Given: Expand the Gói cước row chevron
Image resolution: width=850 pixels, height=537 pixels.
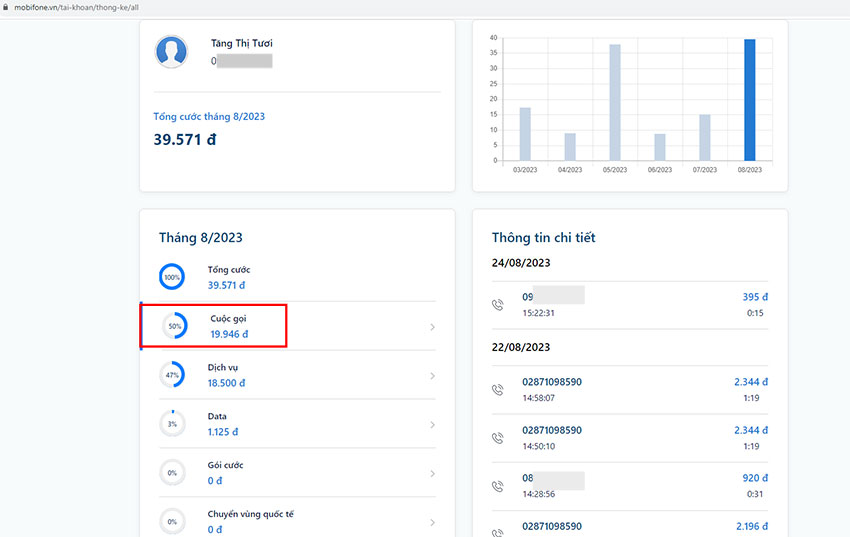Looking at the screenshot, I should [x=432, y=474].
